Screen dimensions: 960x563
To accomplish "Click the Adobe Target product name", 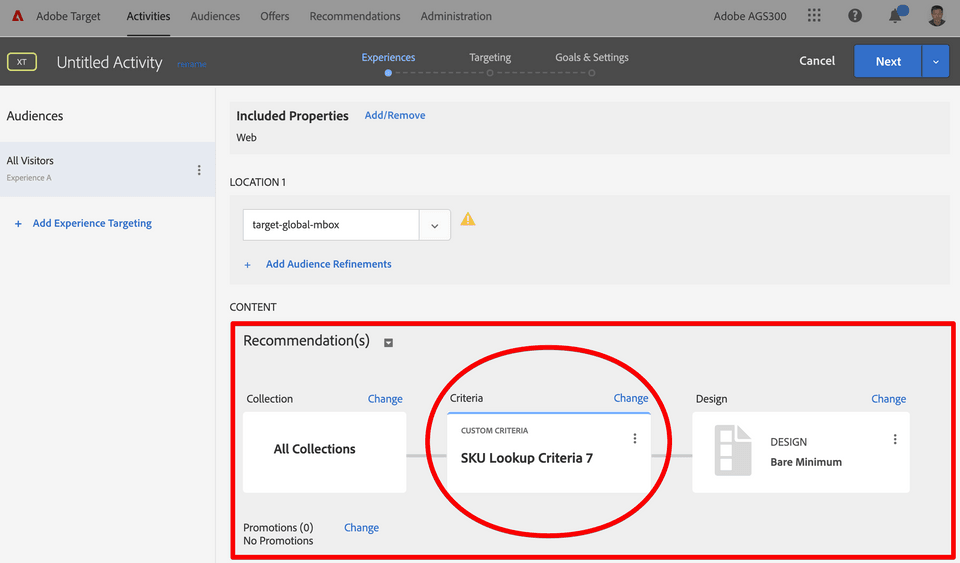I will [68, 17].
